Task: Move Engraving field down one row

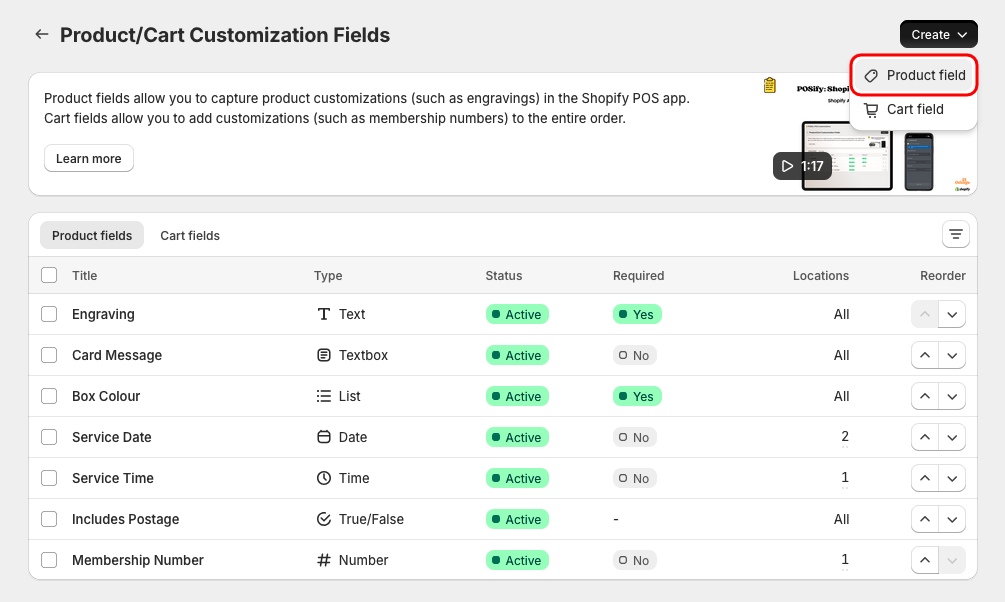Action: tap(952, 314)
